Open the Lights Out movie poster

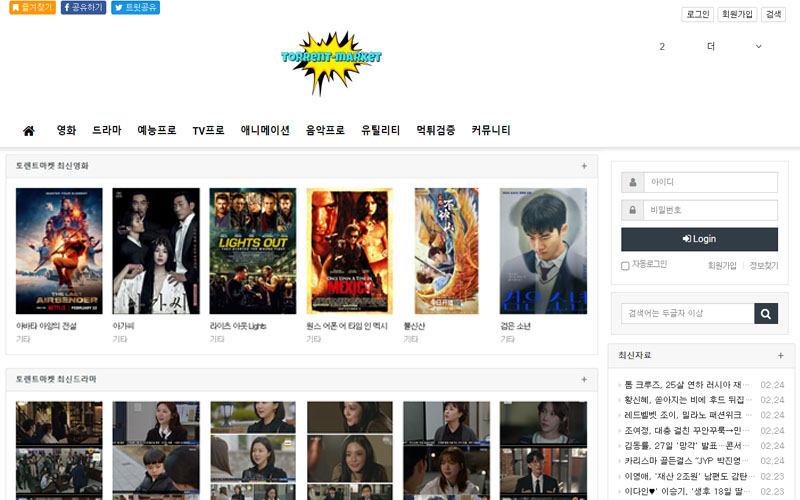253,251
